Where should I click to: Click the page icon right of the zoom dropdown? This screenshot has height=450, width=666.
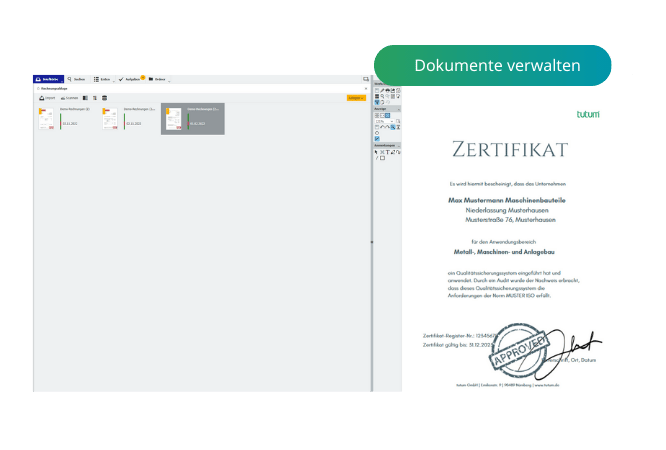coord(398,122)
